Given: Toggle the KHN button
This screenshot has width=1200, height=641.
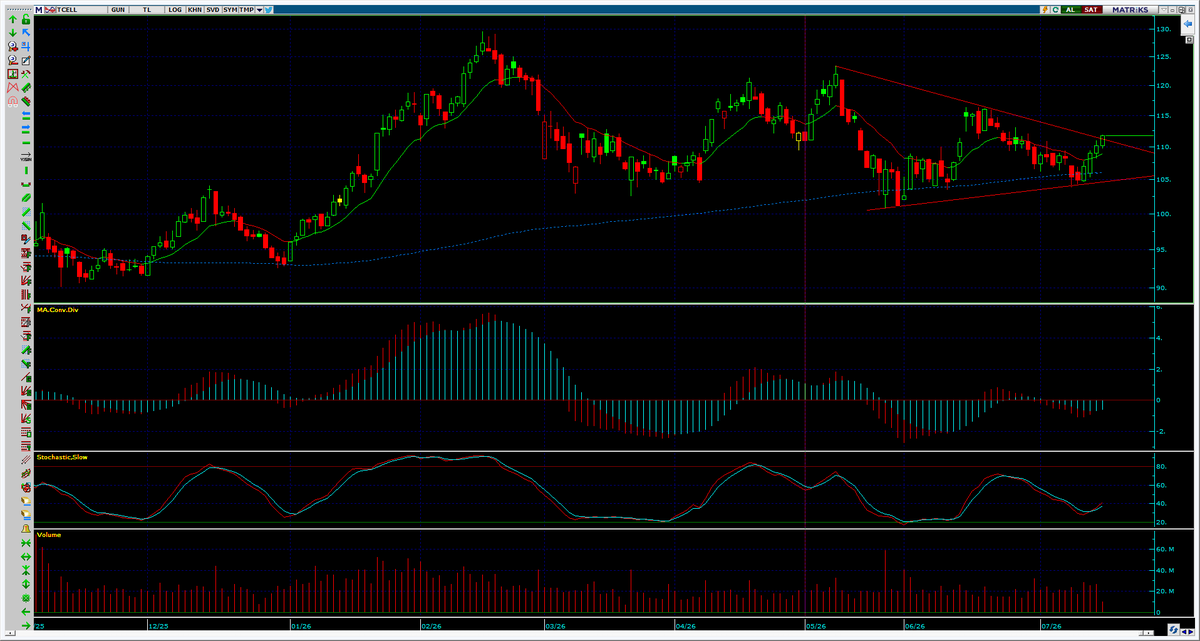Looking at the screenshot, I should (195, 10).
